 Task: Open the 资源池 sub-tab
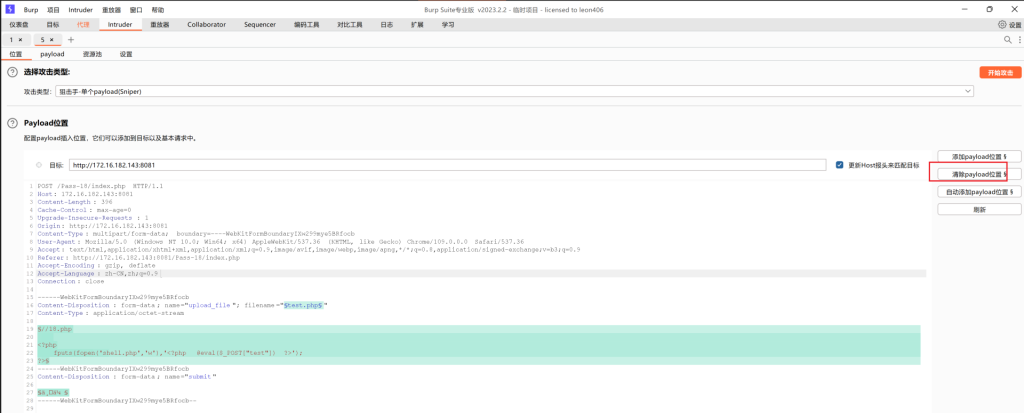coord(92,54)
